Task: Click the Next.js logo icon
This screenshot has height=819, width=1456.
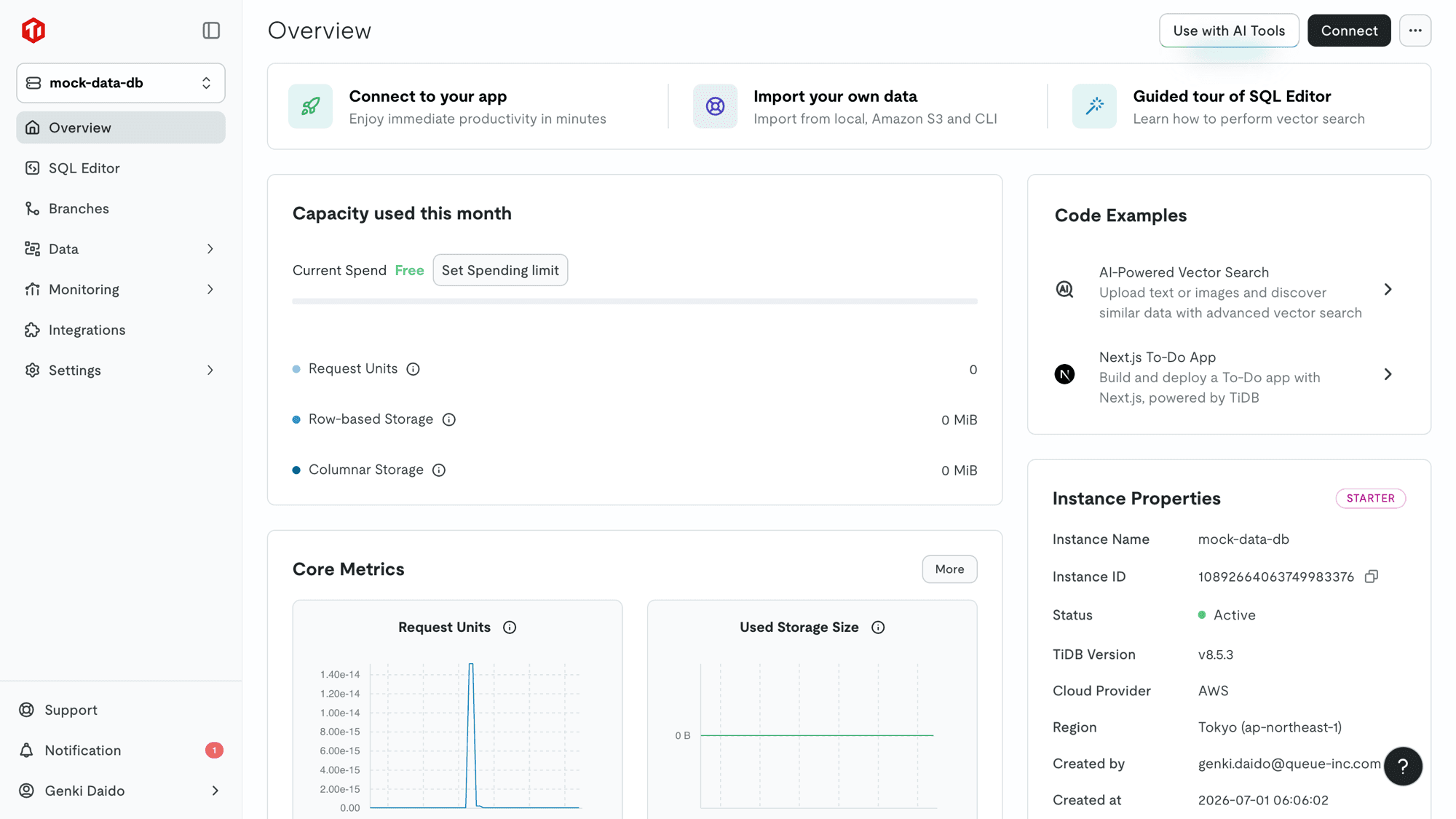Action: point(1064,374)
